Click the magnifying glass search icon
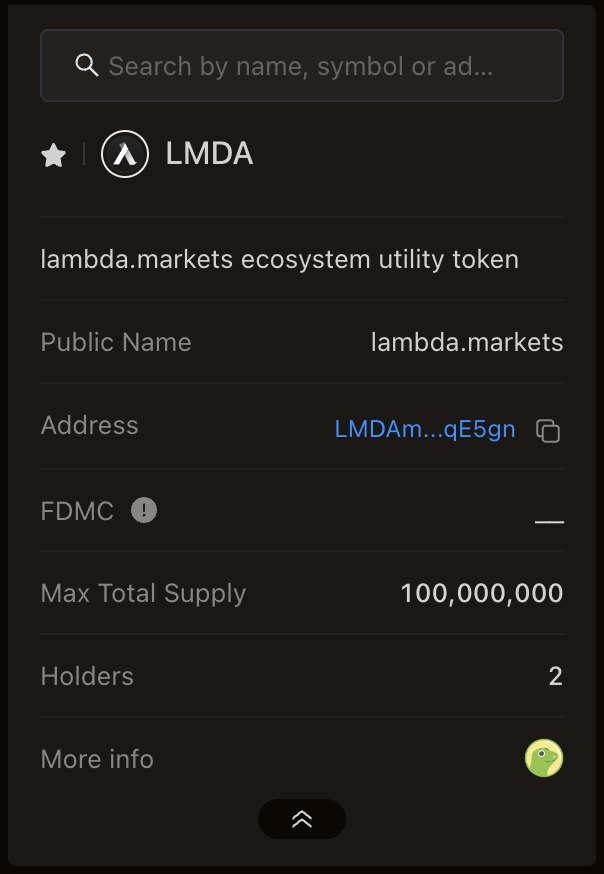 point(87,66)
